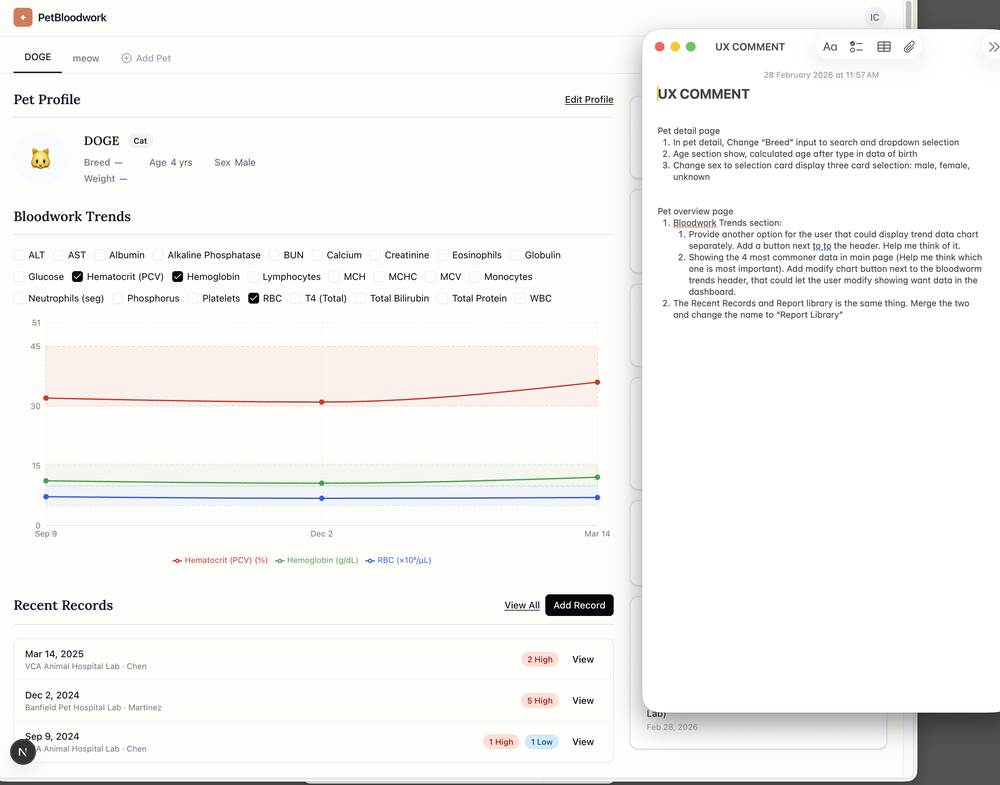Switch to the DOGE pet tab
The width and height of the screenshot is (1000, 785).
click(x=38, y=57)
